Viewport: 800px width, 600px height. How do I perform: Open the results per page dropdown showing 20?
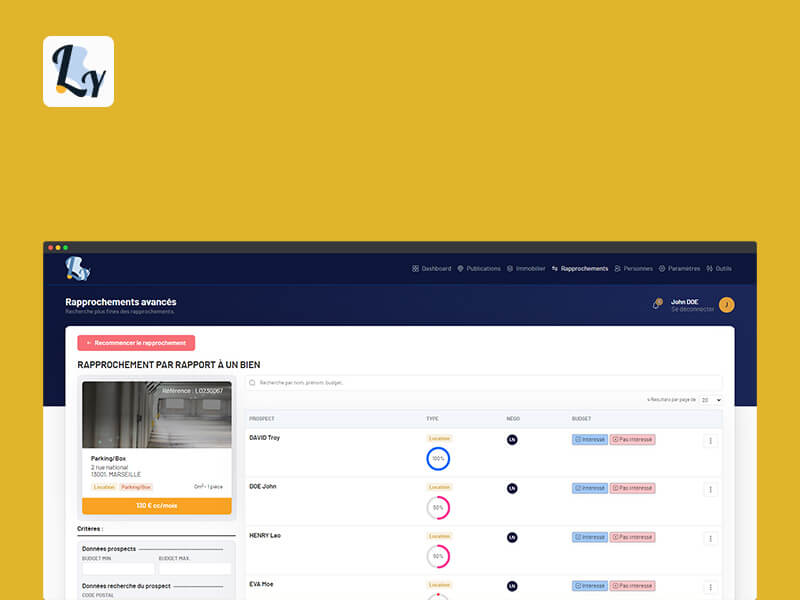(710, 399)
